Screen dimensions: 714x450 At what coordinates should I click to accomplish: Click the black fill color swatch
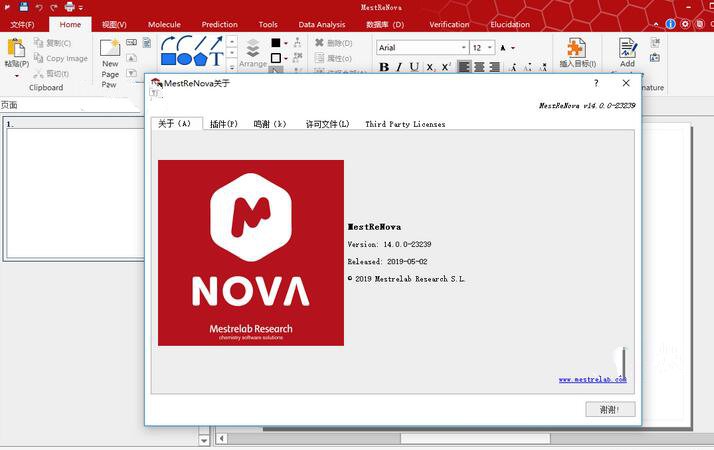point(276,43)
